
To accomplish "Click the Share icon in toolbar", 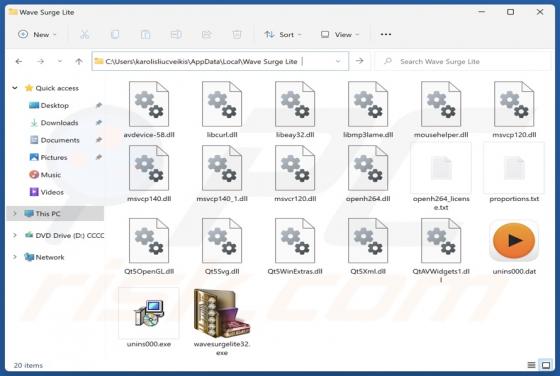I will pyautogui.click(x=206, y=35).
